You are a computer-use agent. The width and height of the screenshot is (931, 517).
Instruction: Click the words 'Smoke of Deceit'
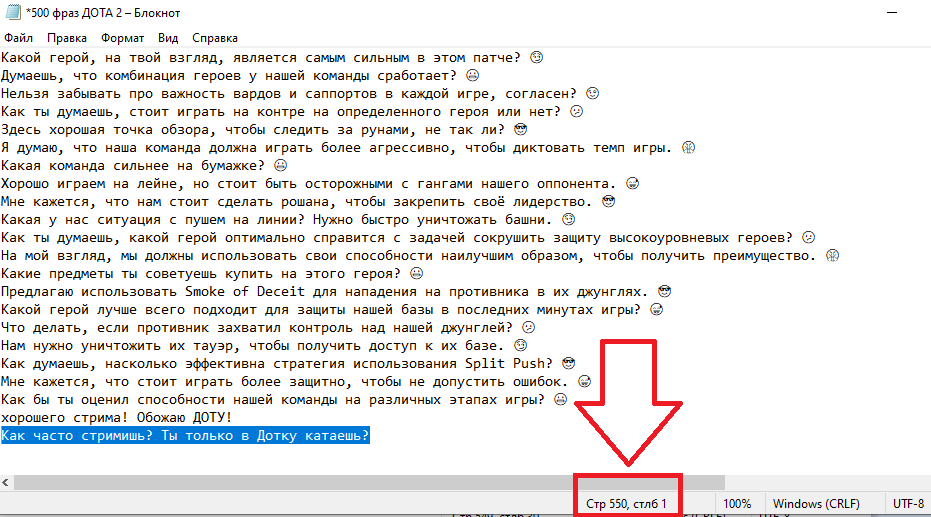[x=245, y=291]
